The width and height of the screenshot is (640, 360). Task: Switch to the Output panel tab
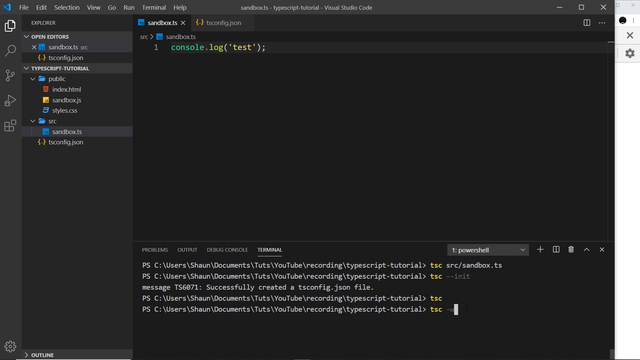click(x=187, y=250)
